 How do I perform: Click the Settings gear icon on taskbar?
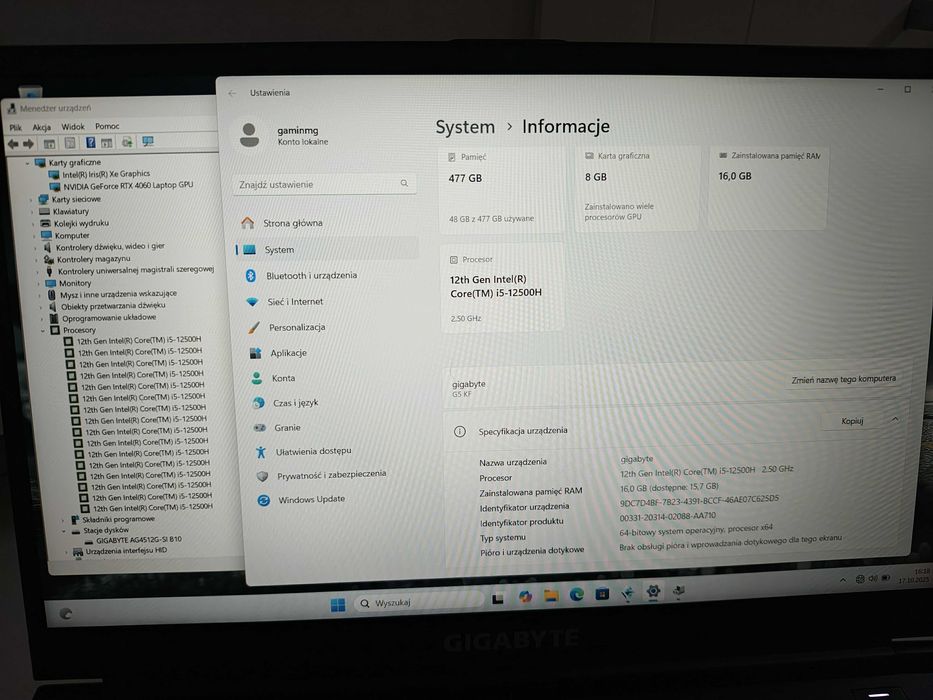(653, 591)
